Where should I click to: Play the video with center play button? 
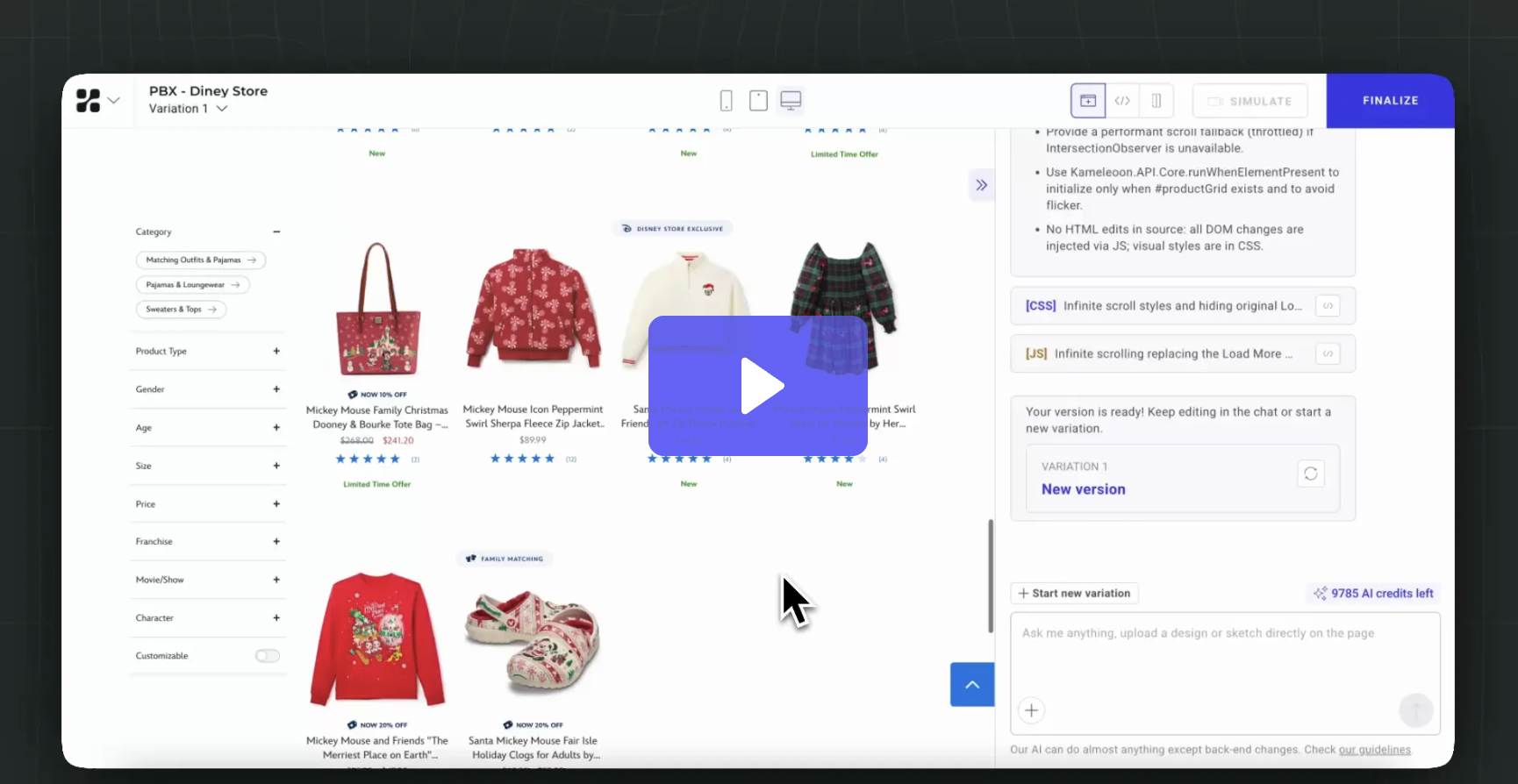758,386
